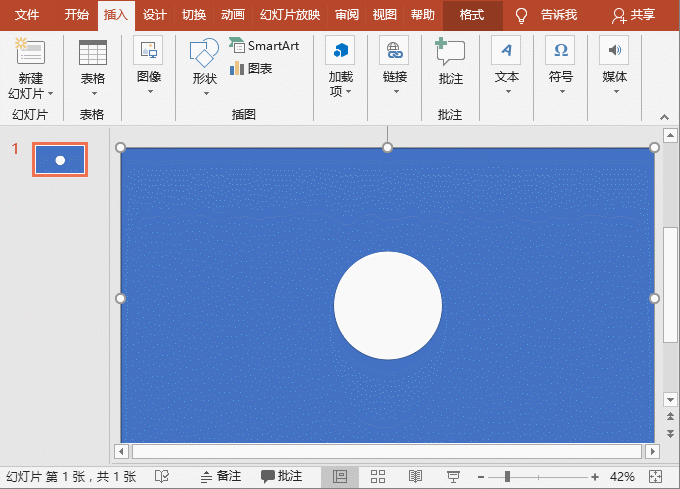Click the Share (共享) button
Viewport: 680px width, 489px height.
point(634,15)
